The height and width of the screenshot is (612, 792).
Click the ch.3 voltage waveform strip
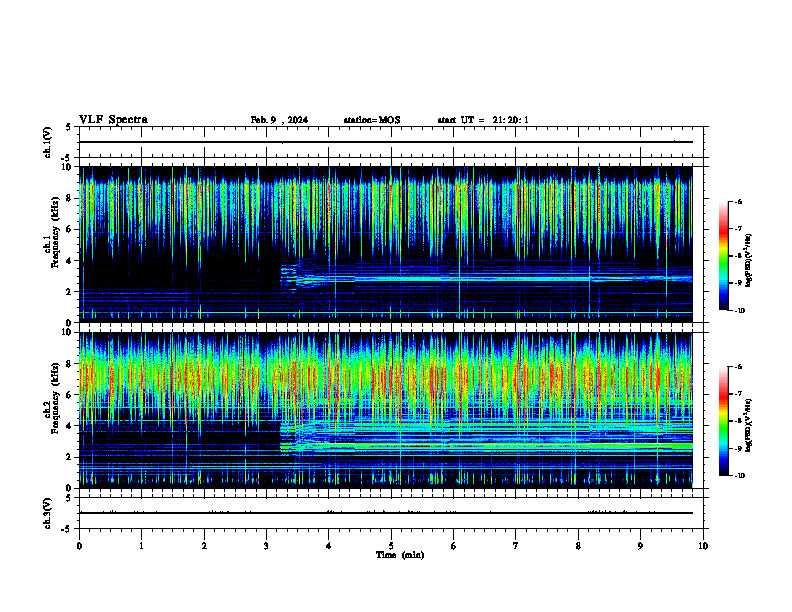click(x=391, y=513)
